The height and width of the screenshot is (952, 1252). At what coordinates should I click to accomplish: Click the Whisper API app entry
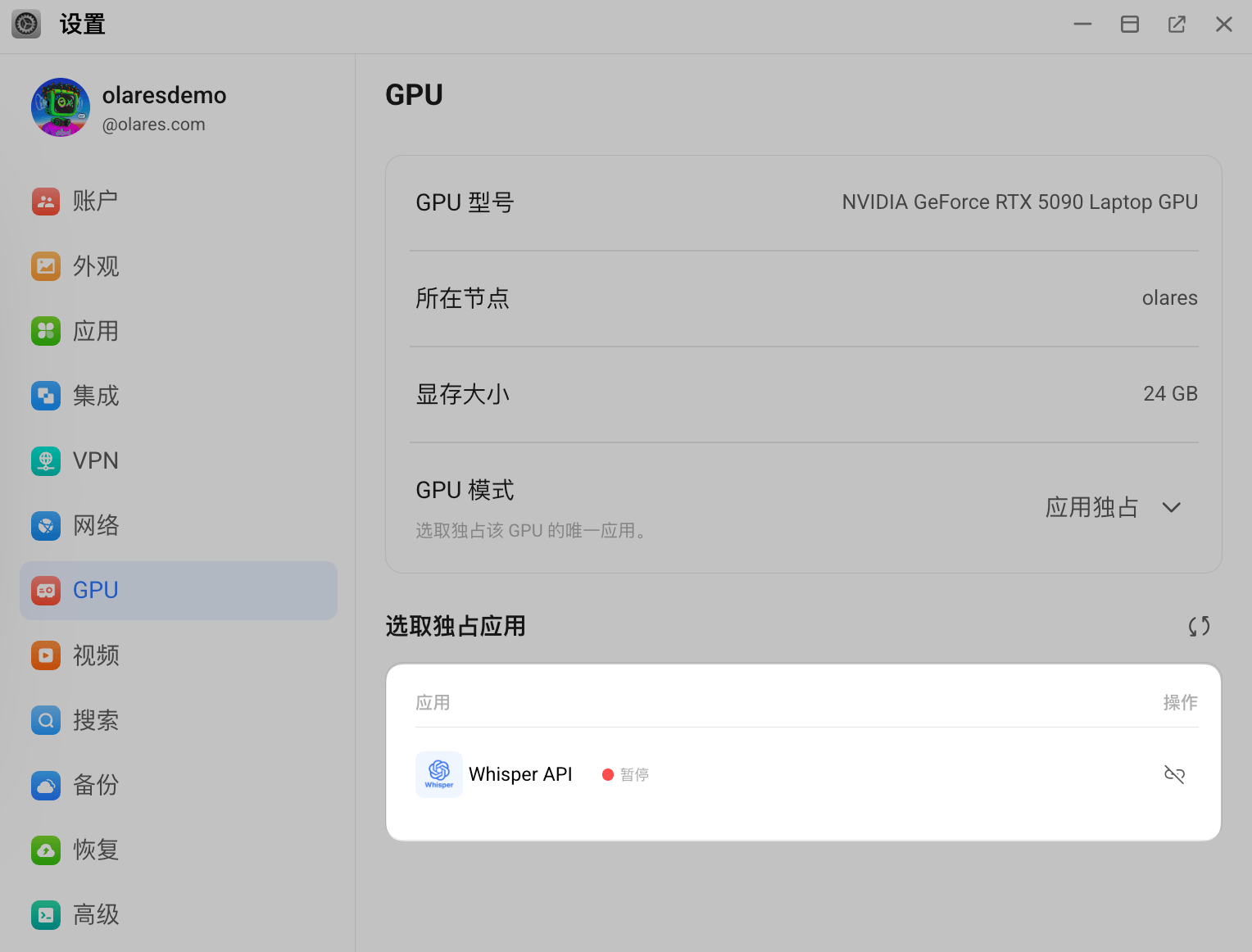click(x=520, y=773)
